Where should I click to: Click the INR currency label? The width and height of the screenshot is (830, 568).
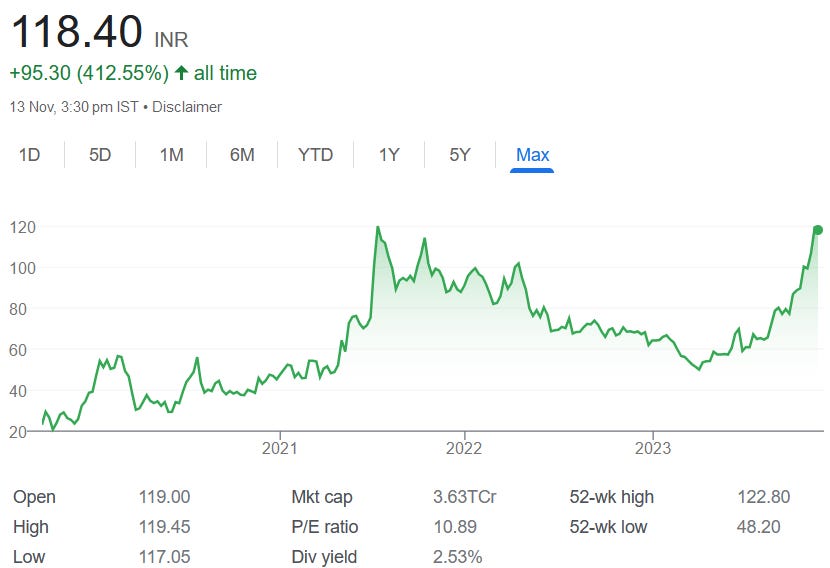[171, 40]
